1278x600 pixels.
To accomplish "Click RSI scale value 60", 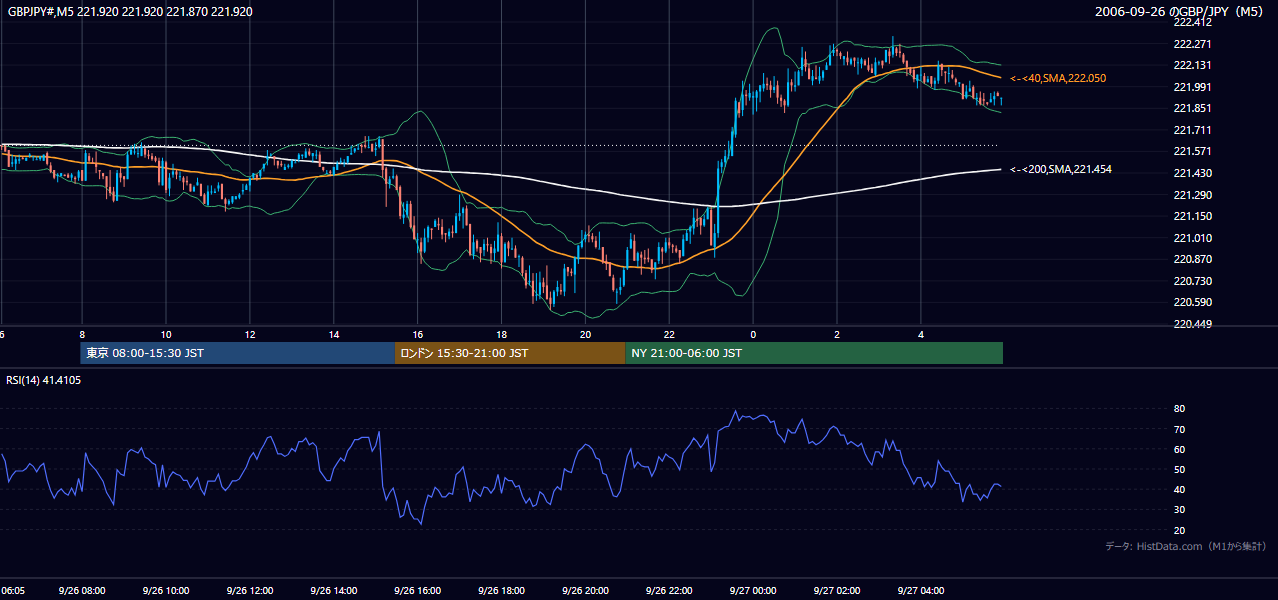I will click(x=1179, y=449).
